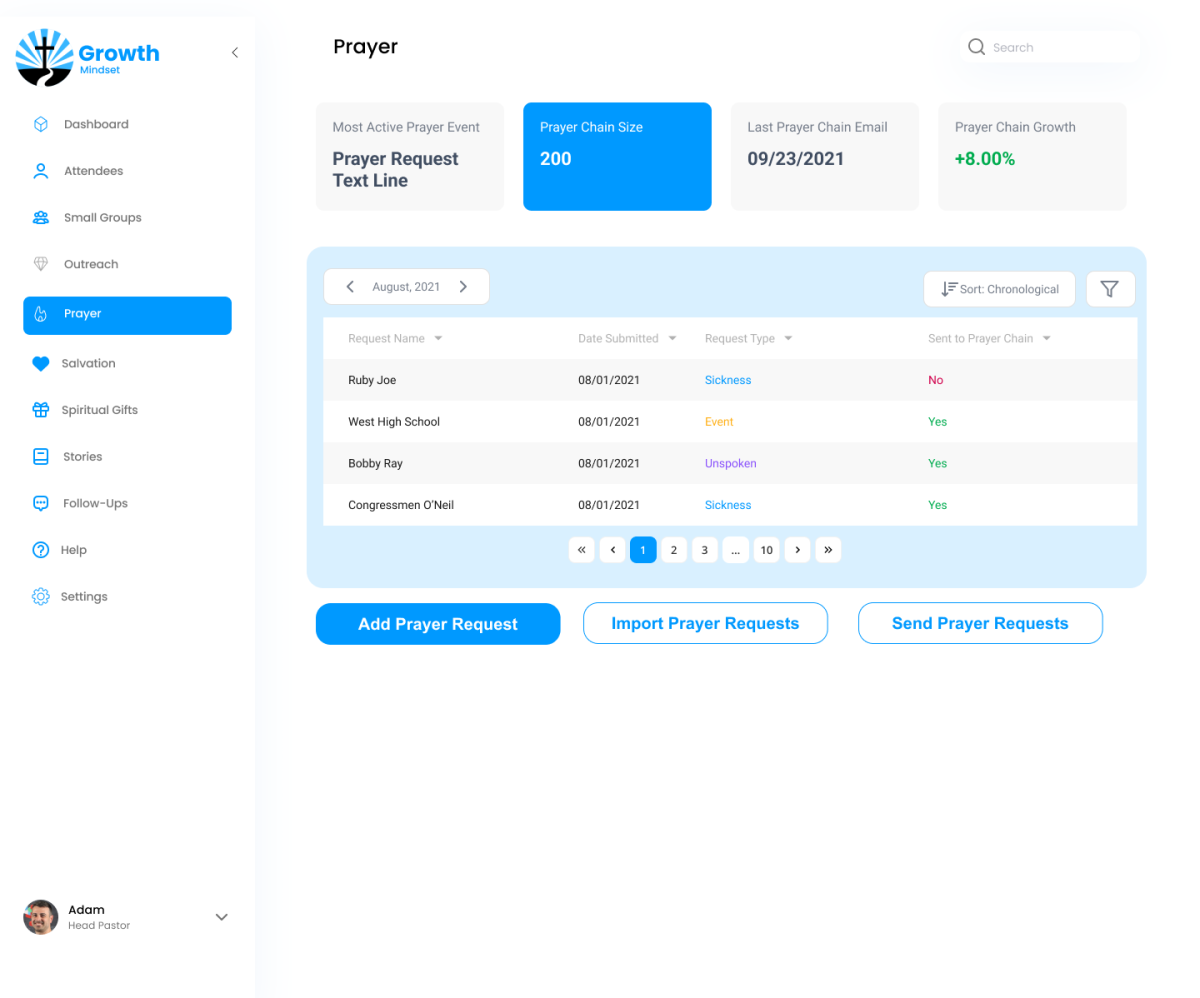Go to next month after August, 2021

[463, 287]
